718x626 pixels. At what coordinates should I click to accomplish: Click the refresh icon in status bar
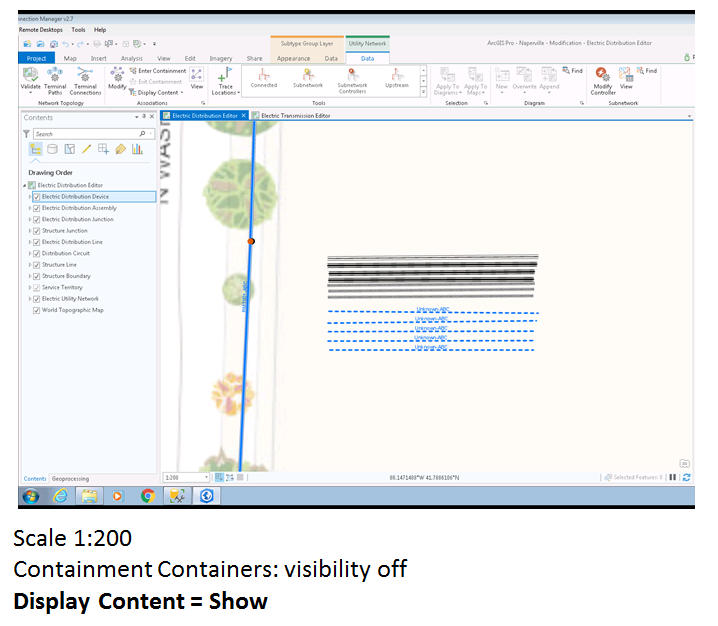point(686,477)
